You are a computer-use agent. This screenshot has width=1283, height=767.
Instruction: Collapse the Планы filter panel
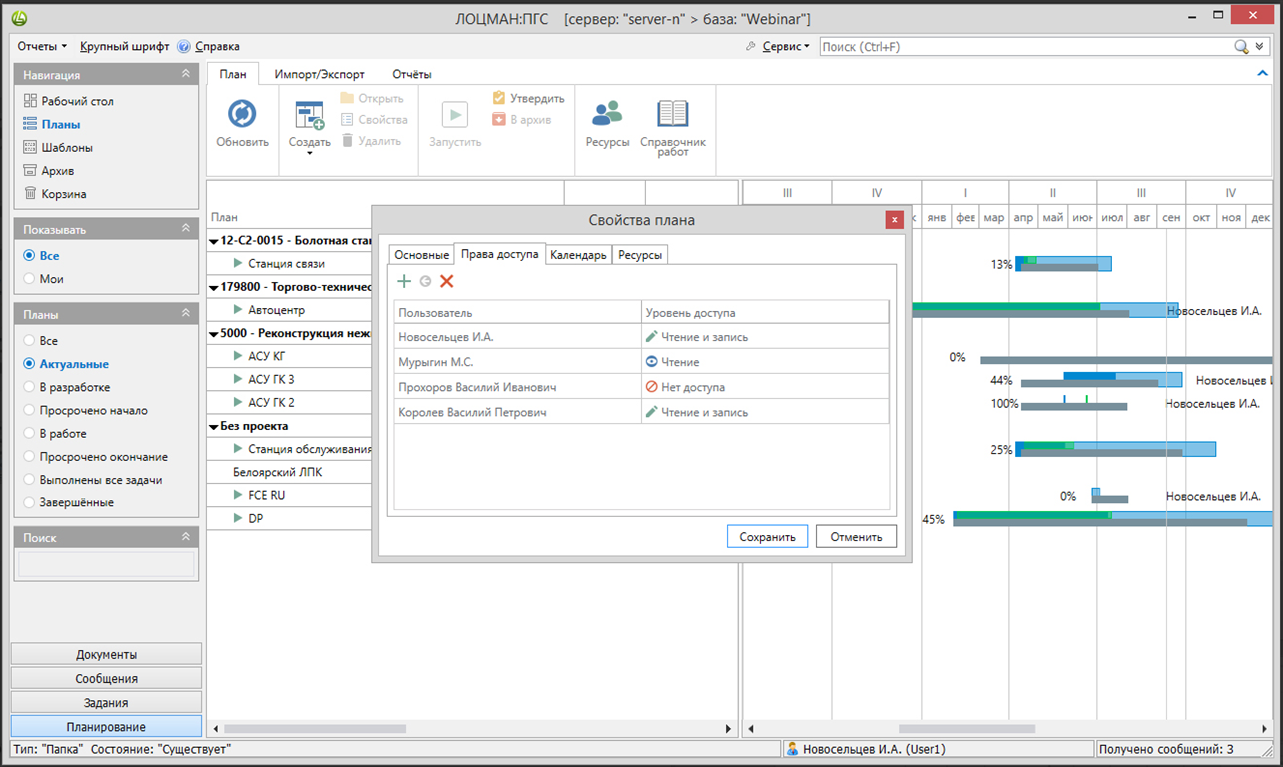tap(185, 314)
